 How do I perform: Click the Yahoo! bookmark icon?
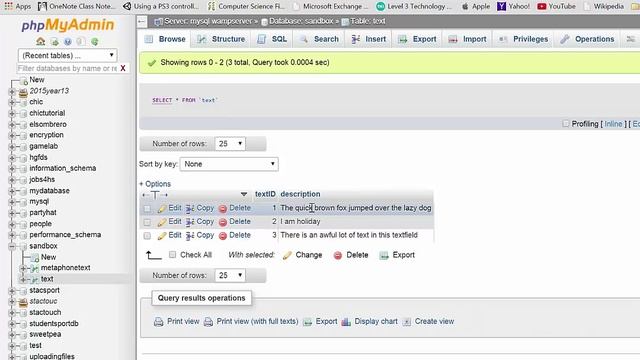click(x=502, y=6)
